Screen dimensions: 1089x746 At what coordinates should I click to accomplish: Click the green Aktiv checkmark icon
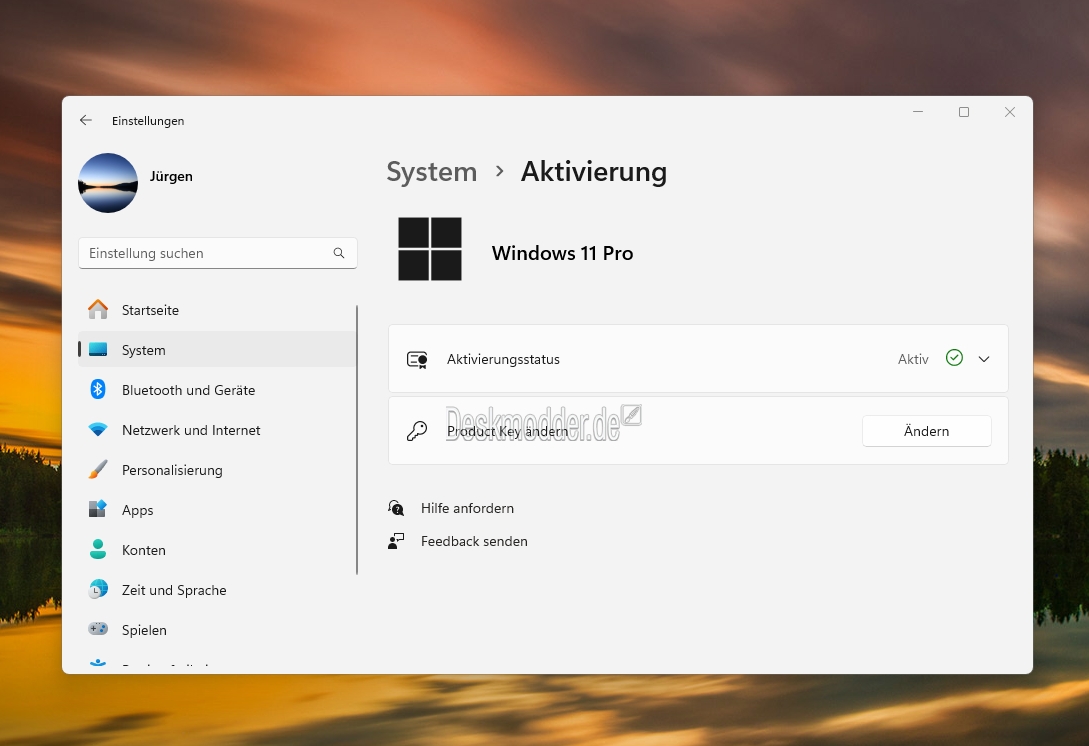[x=954, y=358]
